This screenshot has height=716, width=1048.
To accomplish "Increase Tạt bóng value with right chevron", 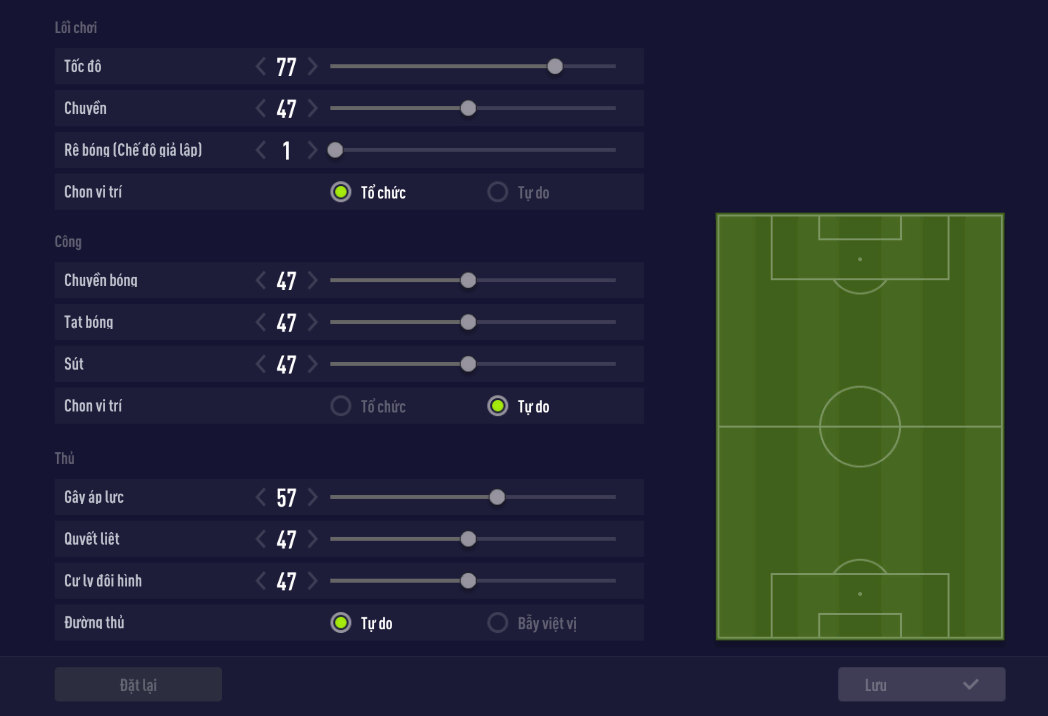I will click(313, 322).
